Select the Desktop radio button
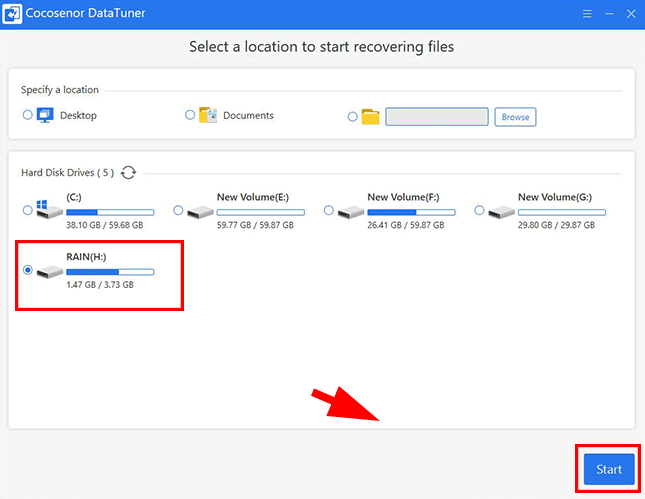This screenshot has width=645, height=499. point(28,116)
